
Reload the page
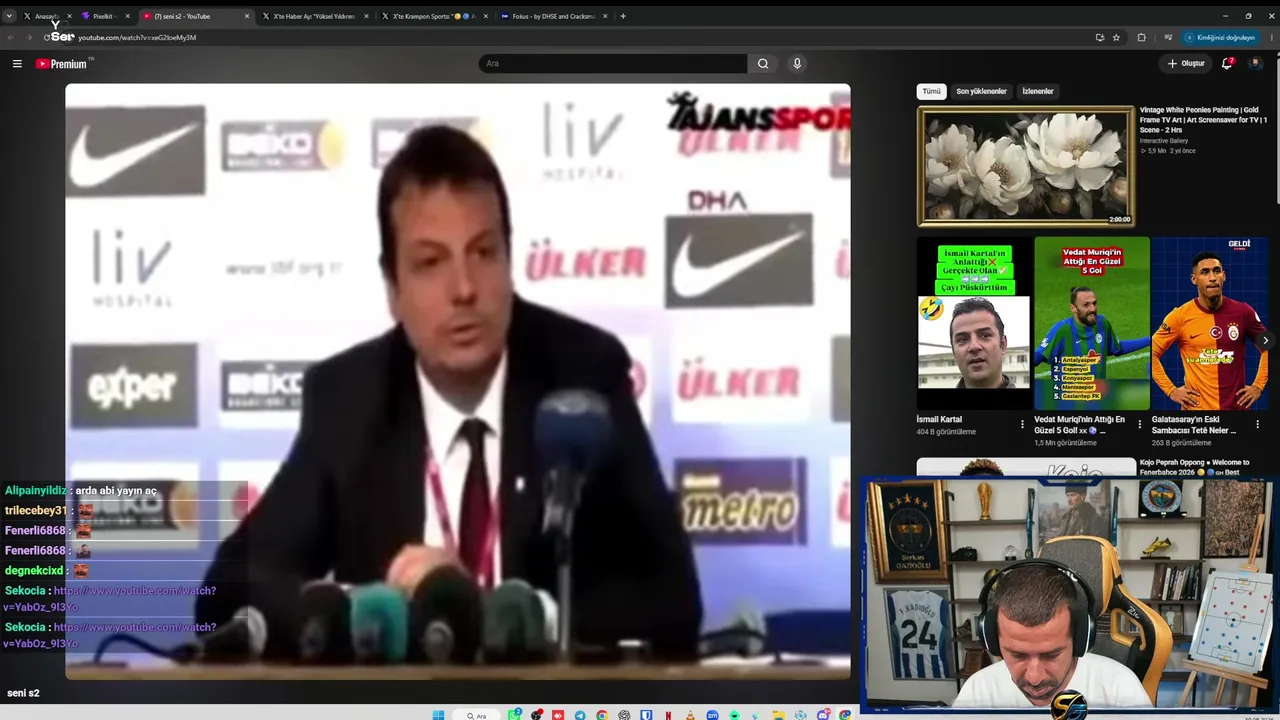pos(47,37)
